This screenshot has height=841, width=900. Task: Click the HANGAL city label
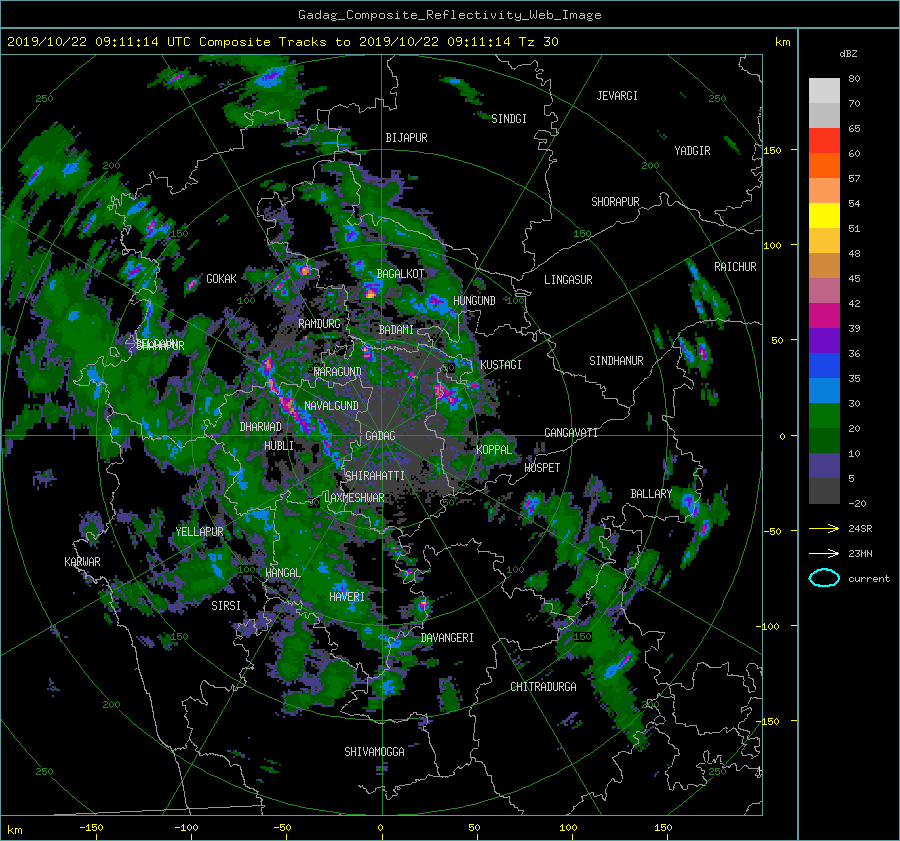[282, 573]
